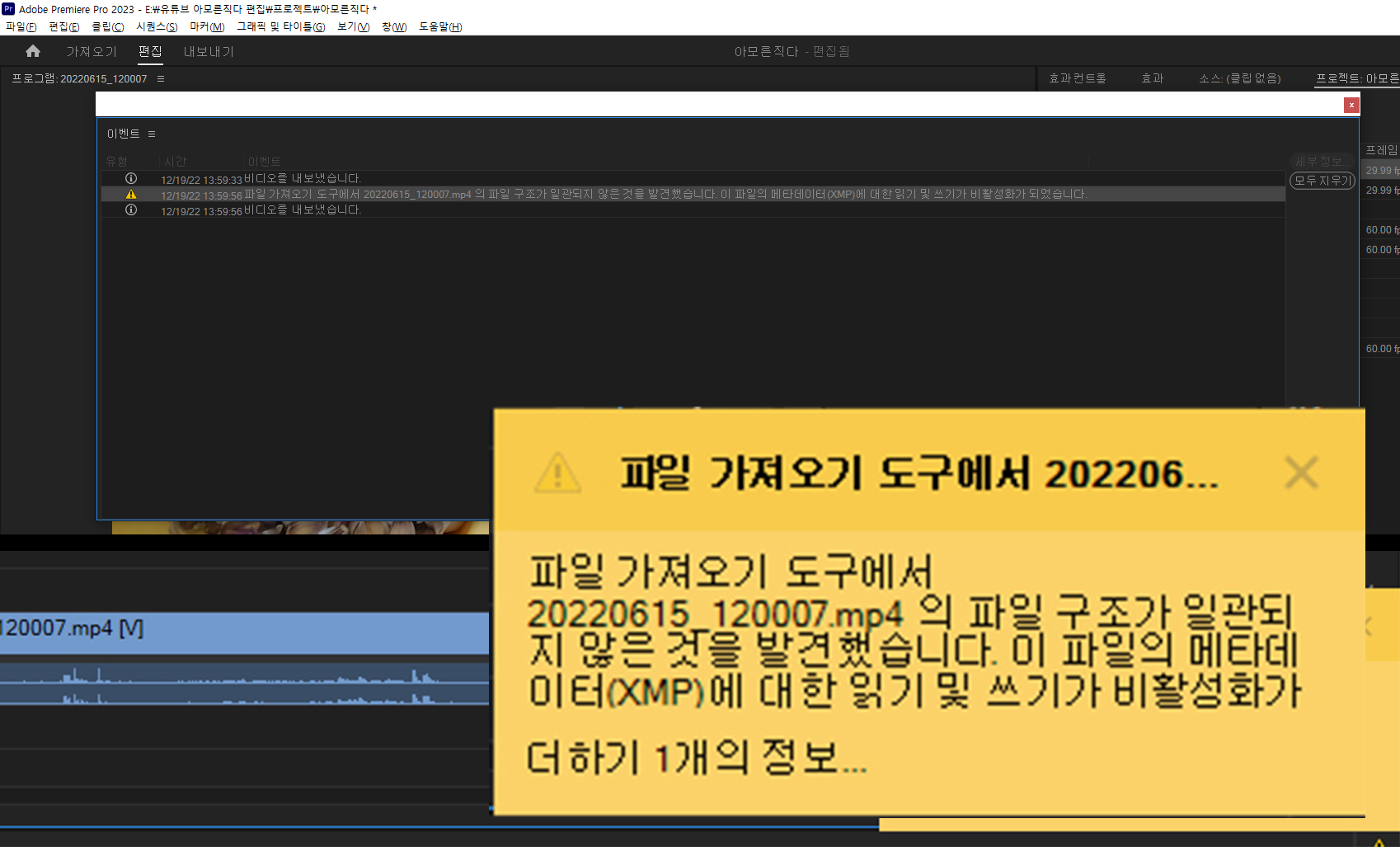This screenshot has height=847, width=1400.
Task: Open the 창(W) menu
Action: point(394,27)
